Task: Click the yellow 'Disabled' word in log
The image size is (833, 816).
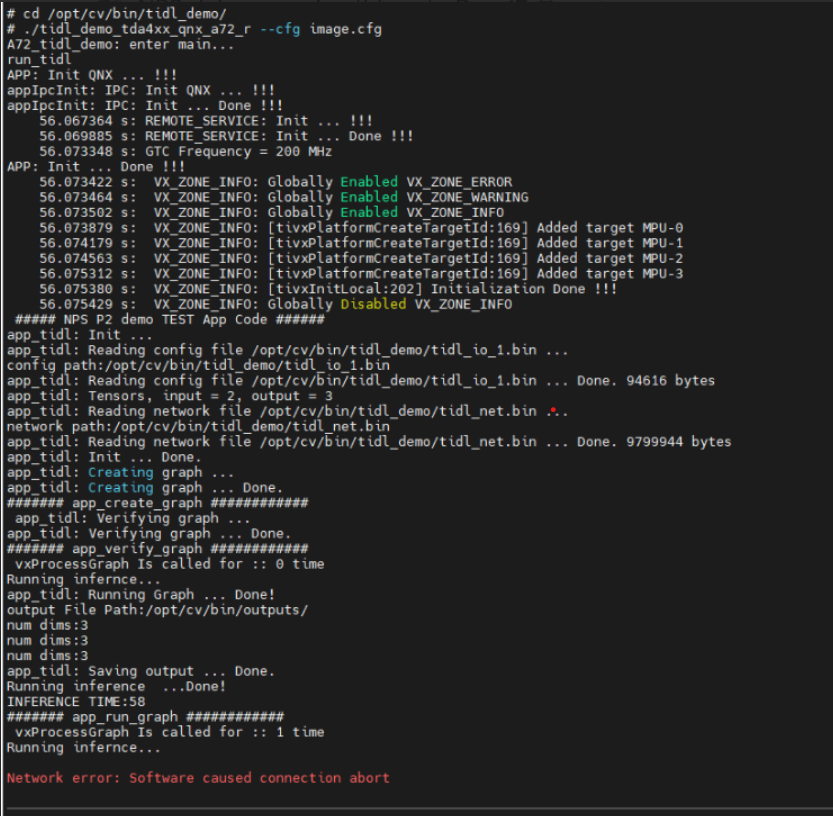Action: pyautogui.click(x=373, y=304)
